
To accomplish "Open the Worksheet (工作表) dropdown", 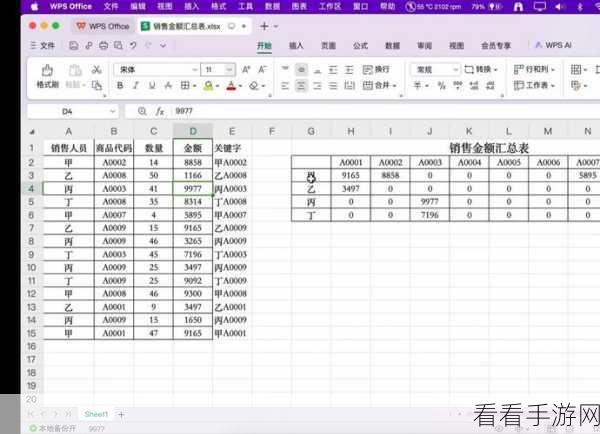I will (535, 85).
